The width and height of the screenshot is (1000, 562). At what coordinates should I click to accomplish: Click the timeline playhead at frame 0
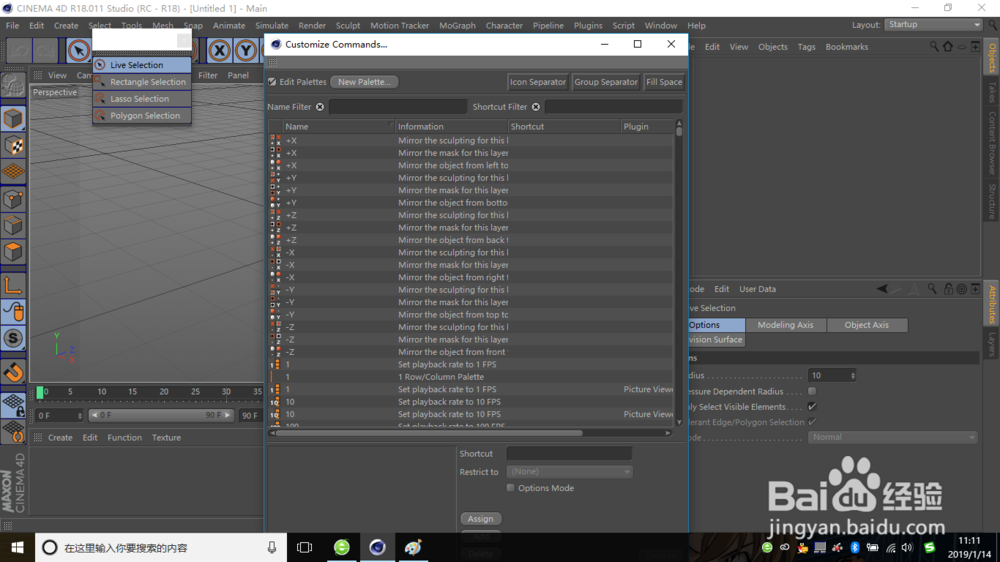click(40, 392)
